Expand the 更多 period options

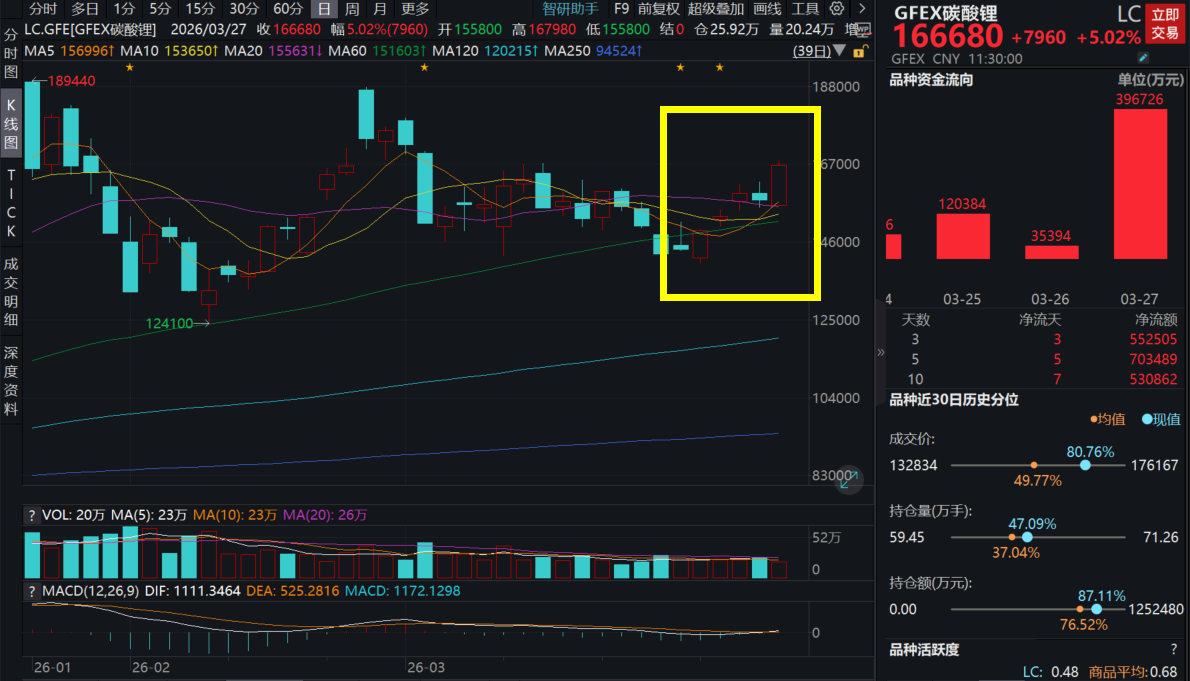point(415,9)
